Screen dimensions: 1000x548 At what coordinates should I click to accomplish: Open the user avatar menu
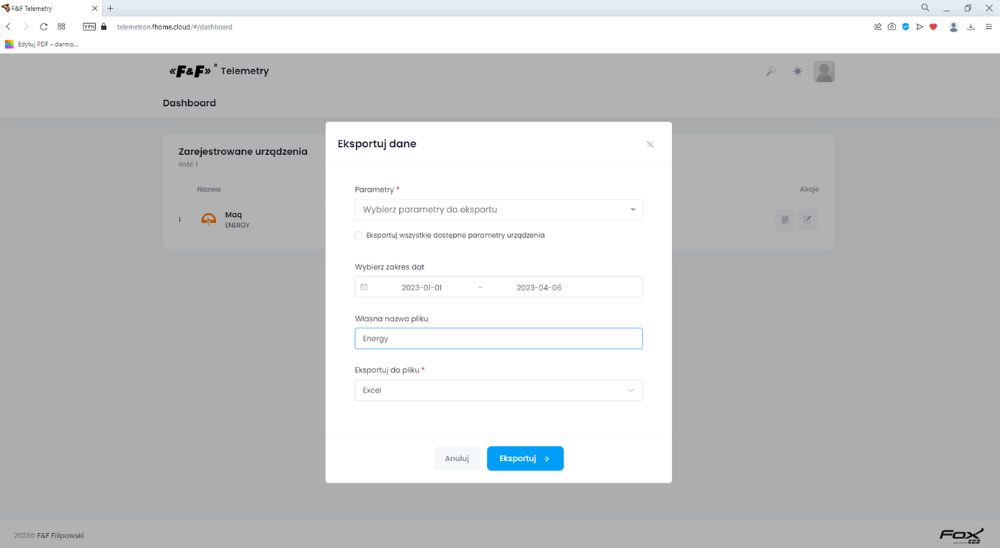click(x=823, y=71)
